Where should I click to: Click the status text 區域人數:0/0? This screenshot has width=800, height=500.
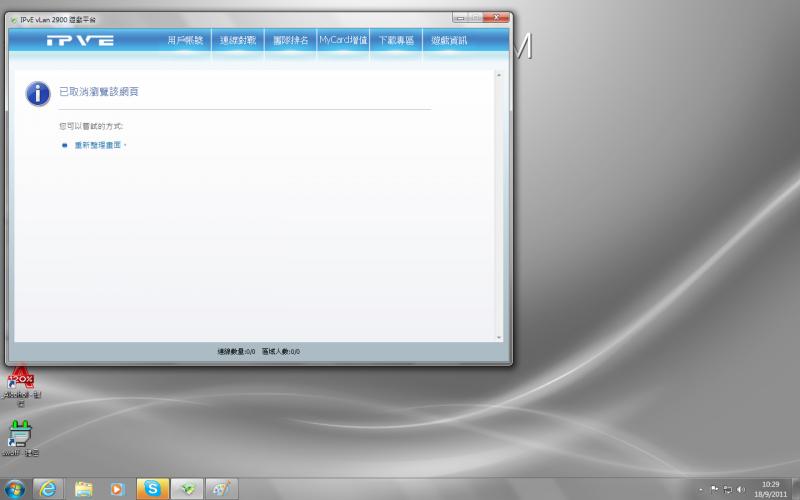[x=281, y=352]
